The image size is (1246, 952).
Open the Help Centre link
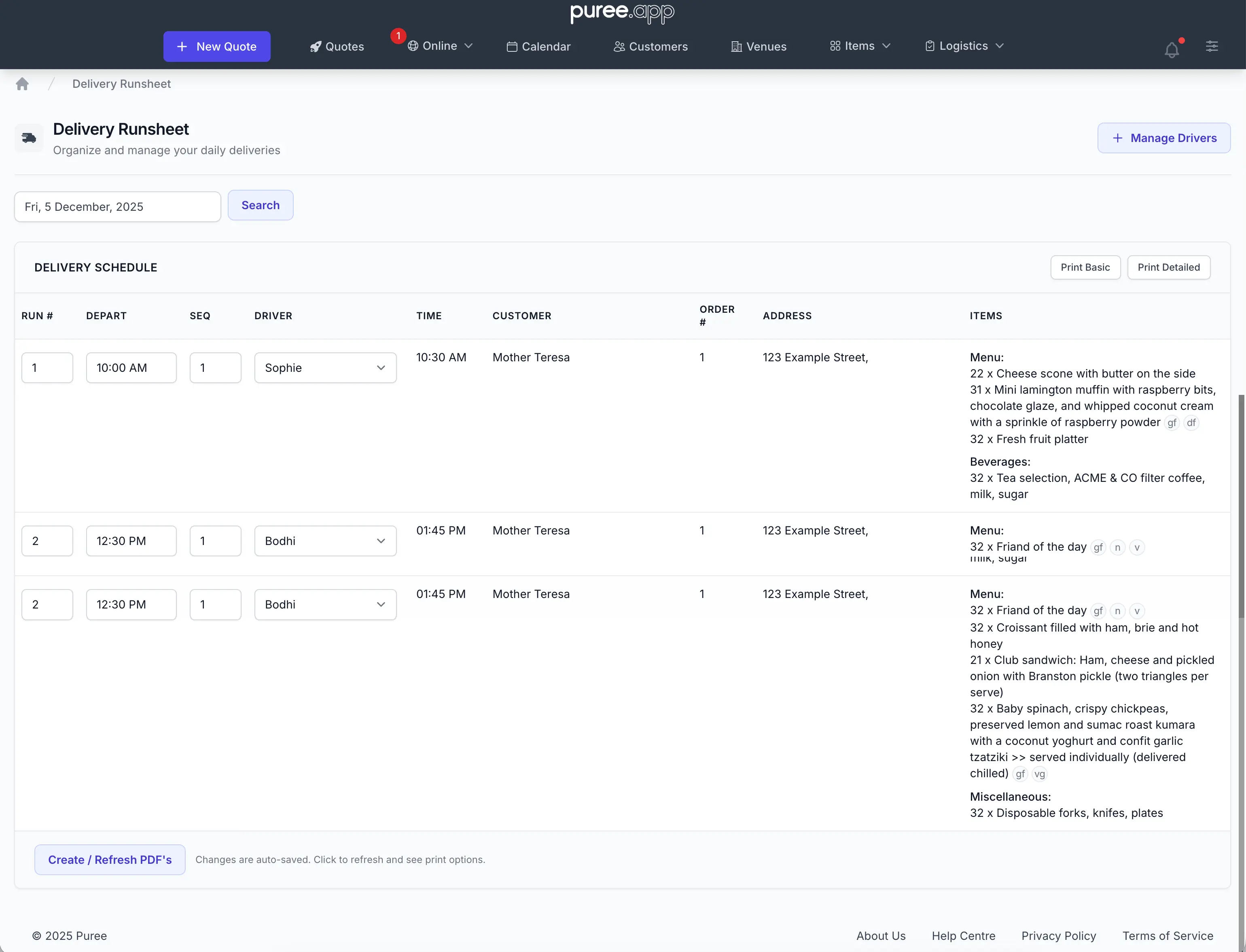click(x=964, y=936)
